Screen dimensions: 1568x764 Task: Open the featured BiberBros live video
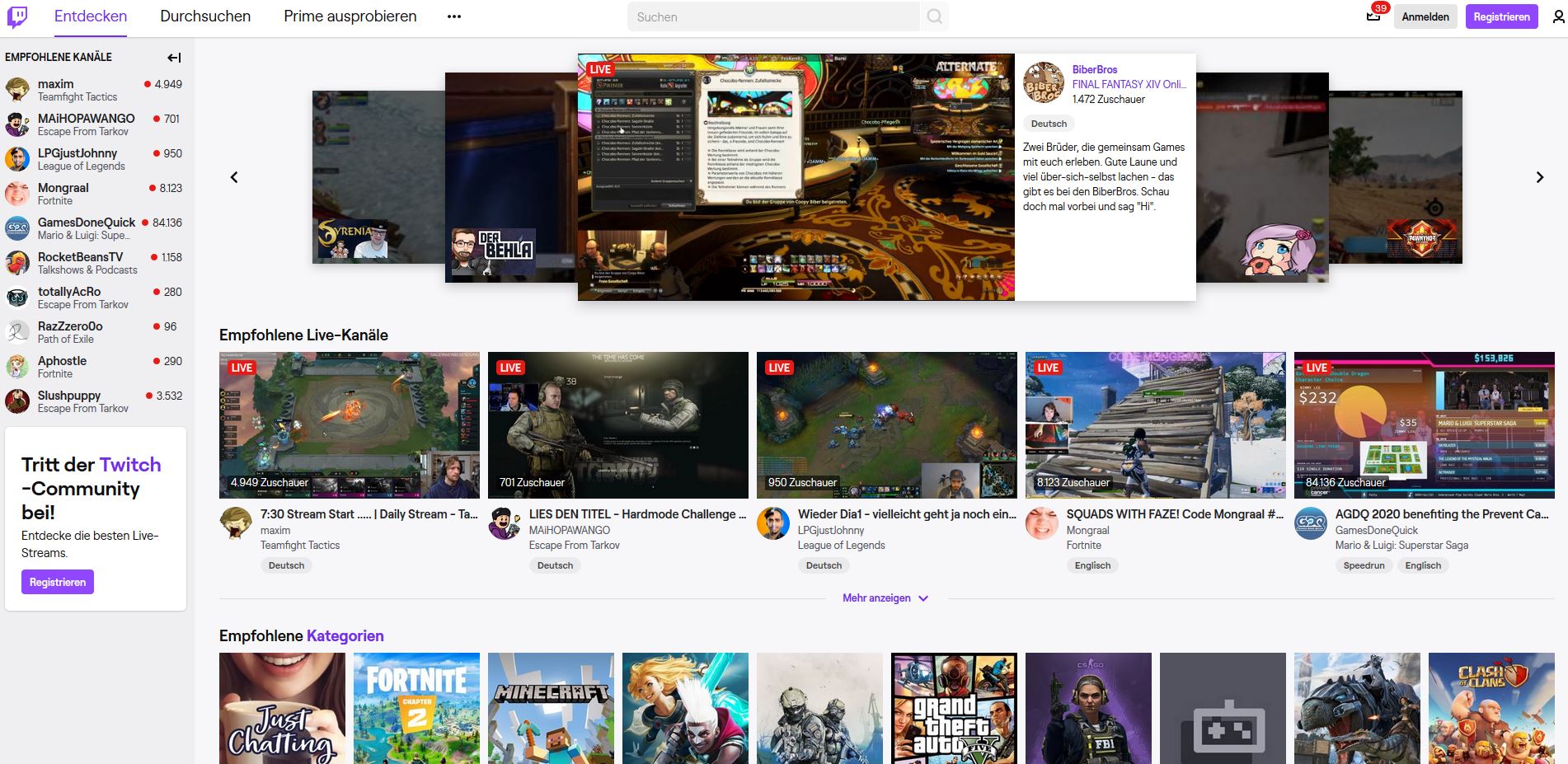coord(796,177)
